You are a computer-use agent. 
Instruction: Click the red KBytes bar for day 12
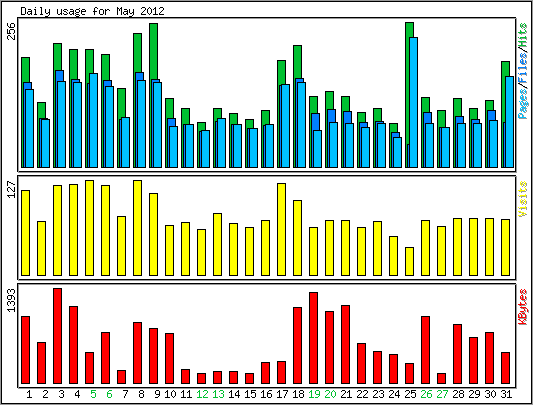coord(202,378)
